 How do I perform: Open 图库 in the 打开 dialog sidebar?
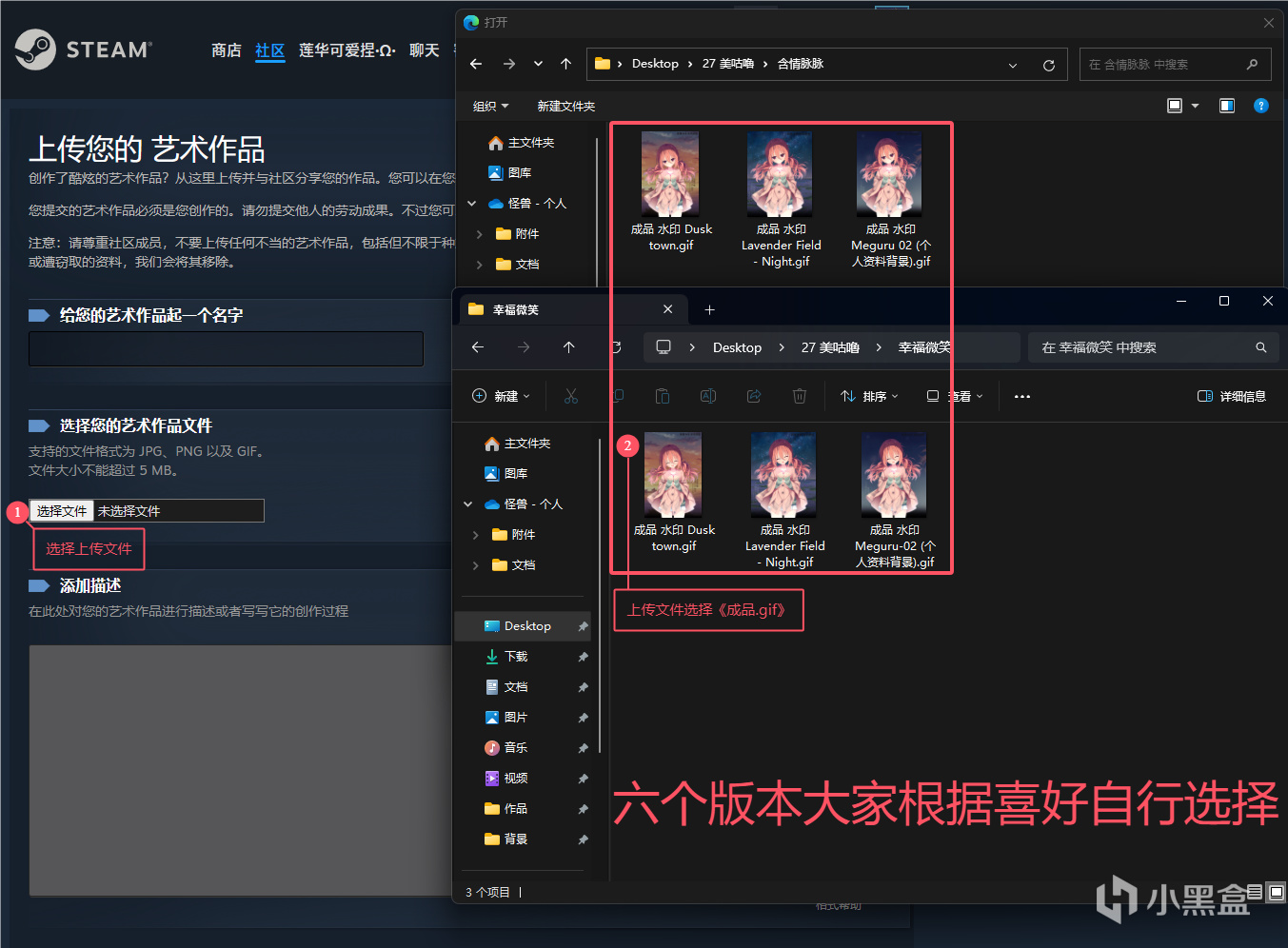pyautogui.click(x=519, y=172)
